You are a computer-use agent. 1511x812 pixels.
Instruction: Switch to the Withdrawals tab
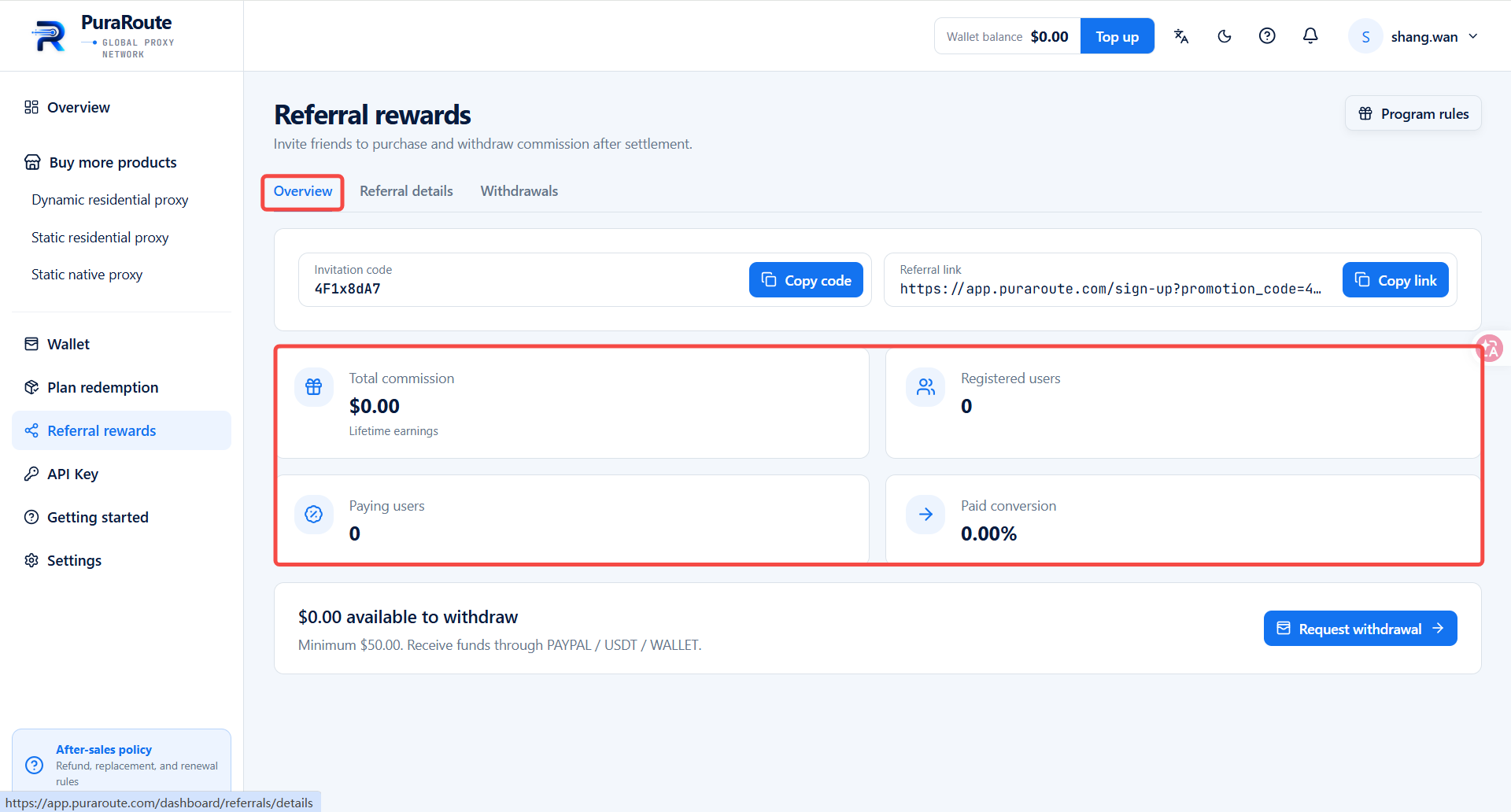(519, 191)
